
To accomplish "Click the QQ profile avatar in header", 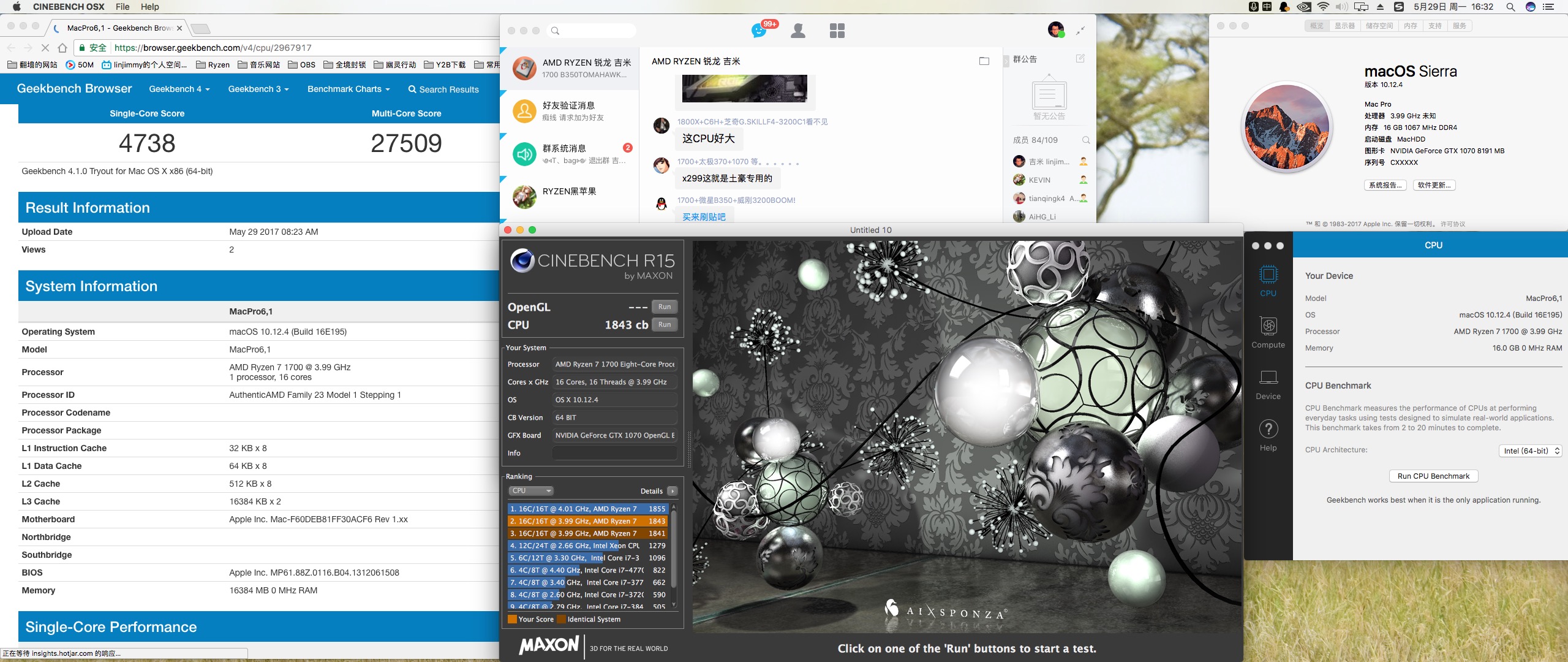I will [1055, 29].
